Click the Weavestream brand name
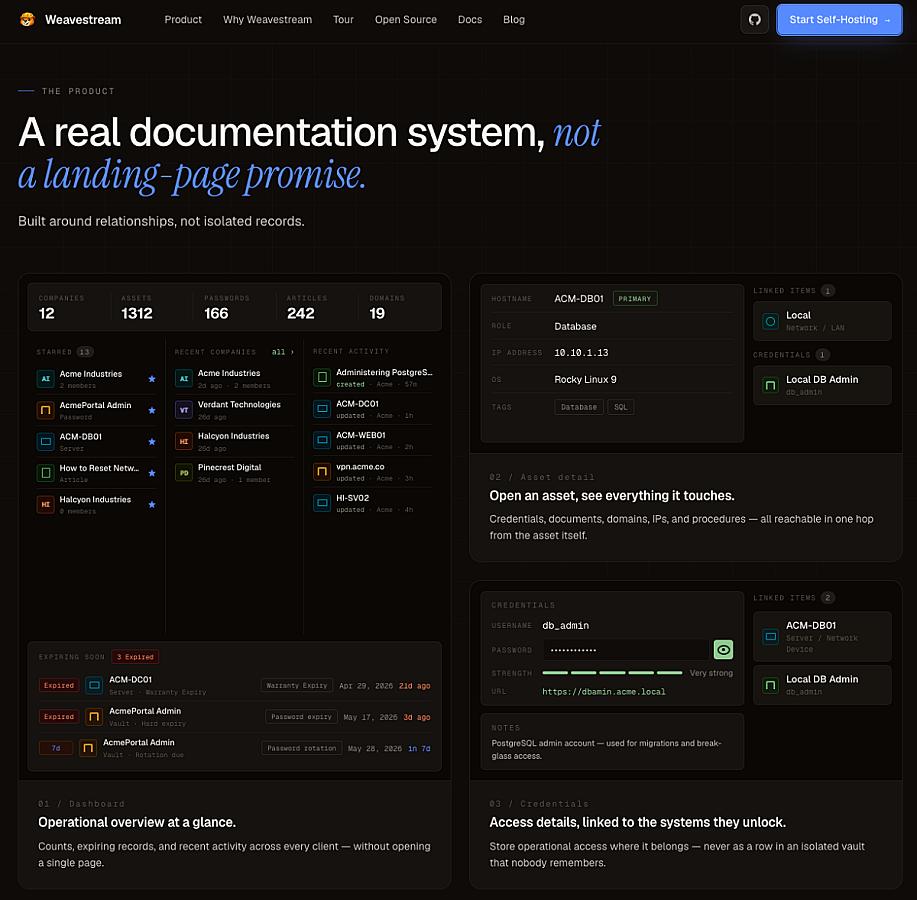Screen dimensions: 917x900 click(x=83, y=19)
